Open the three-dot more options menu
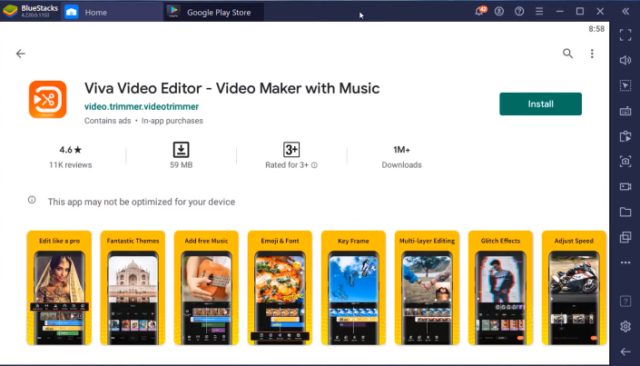The height and width of the screenshot is (366, 640). click(x=592, y=53)
